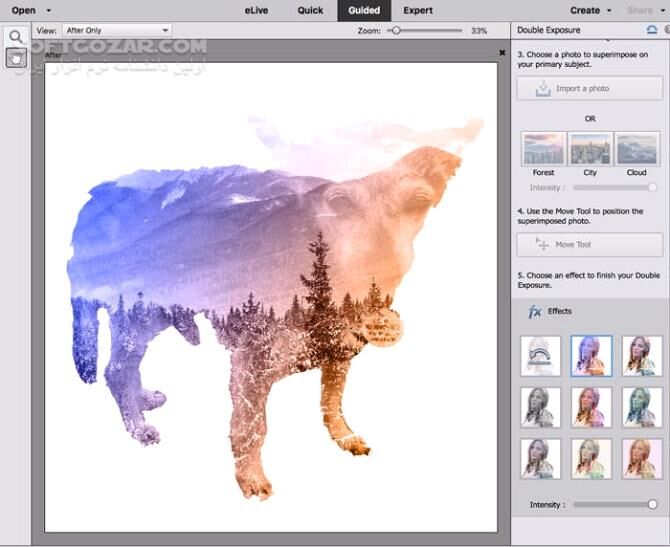Select the no-effect reset thumbnail
The width and height of the screenshot is (670, 547).
(541, 356)
